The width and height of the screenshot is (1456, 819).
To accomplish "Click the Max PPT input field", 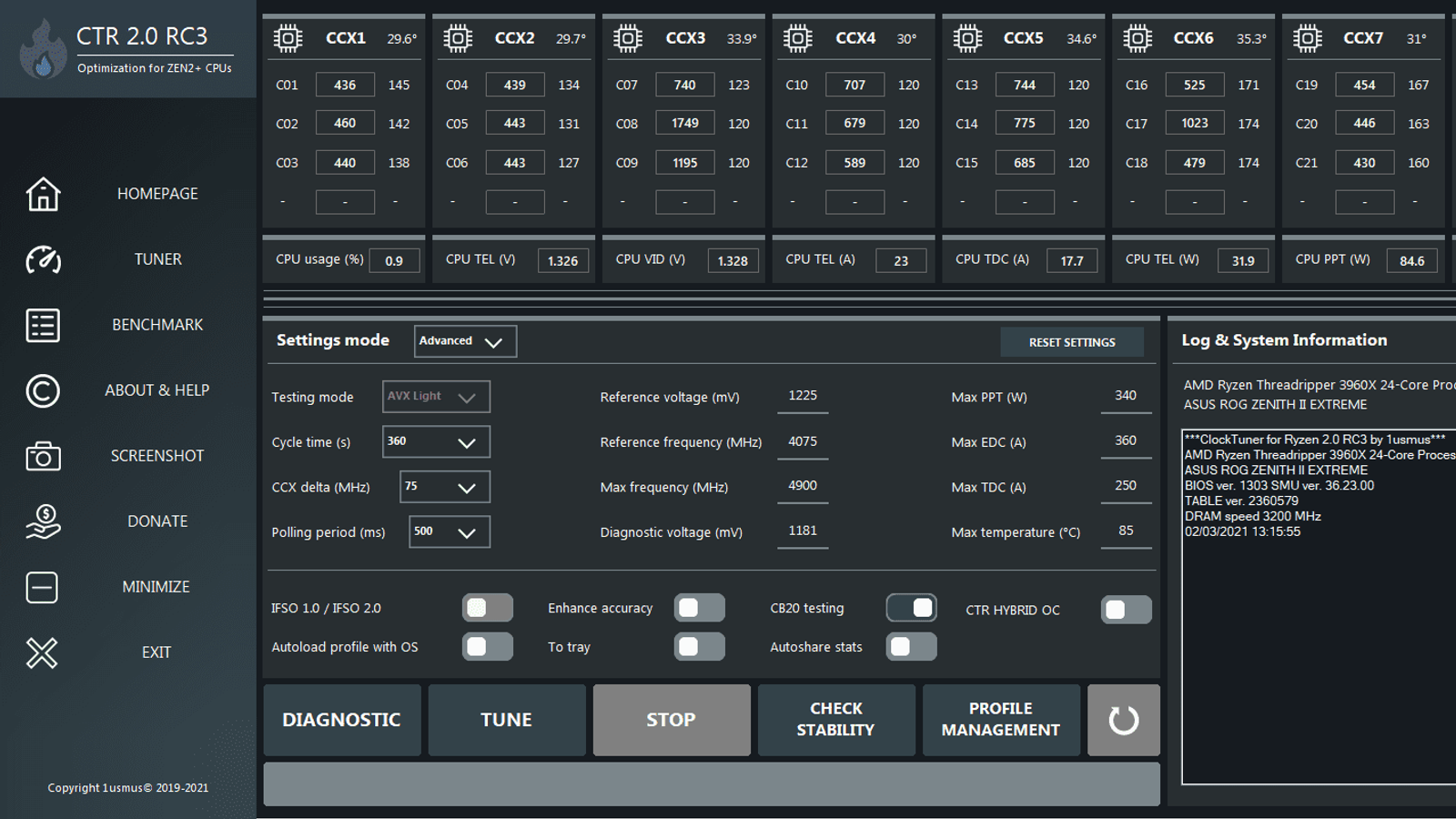I will point(1126,397).
